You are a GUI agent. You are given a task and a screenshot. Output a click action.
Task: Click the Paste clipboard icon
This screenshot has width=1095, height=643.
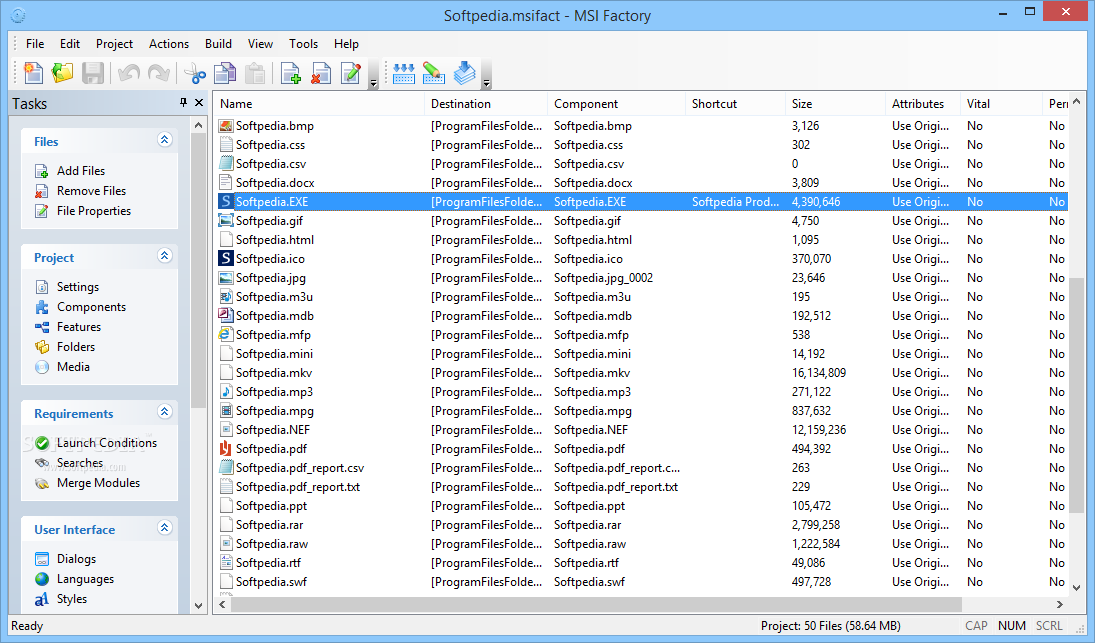point(256,73)
